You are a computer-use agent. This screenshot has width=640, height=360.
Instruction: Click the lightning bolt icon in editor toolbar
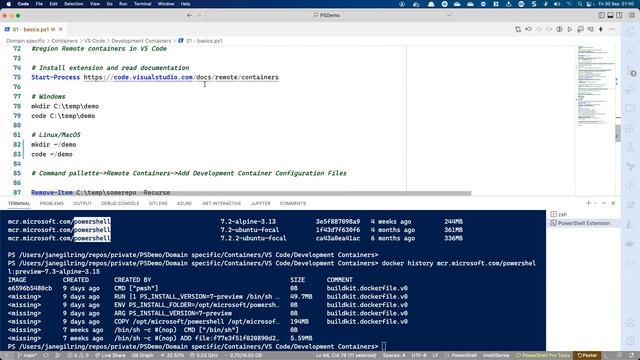tap(601, 29)
